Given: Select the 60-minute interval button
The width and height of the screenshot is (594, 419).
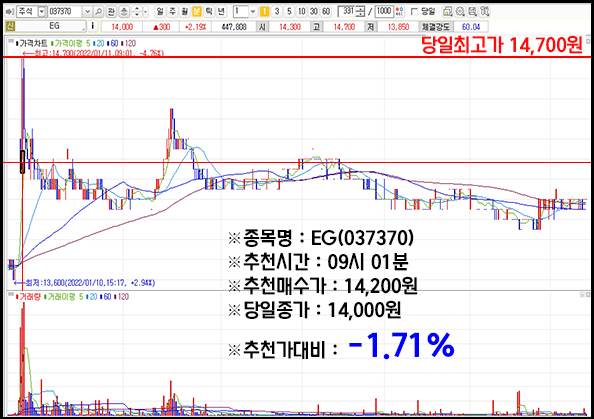Looking at the screenshot, I should pyautogui.click(x=326, y=12).
